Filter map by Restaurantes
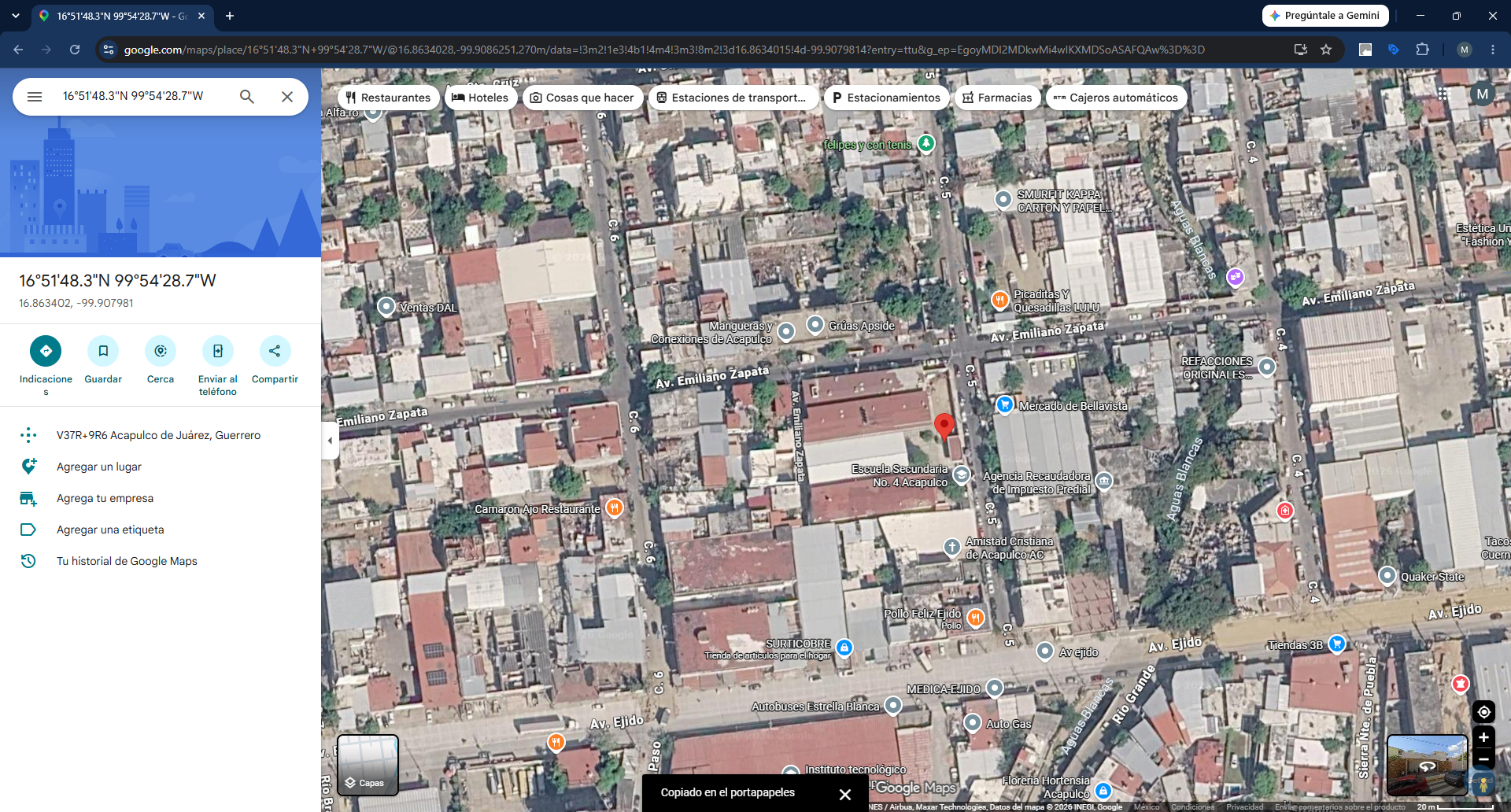 (x=388, y=98)
